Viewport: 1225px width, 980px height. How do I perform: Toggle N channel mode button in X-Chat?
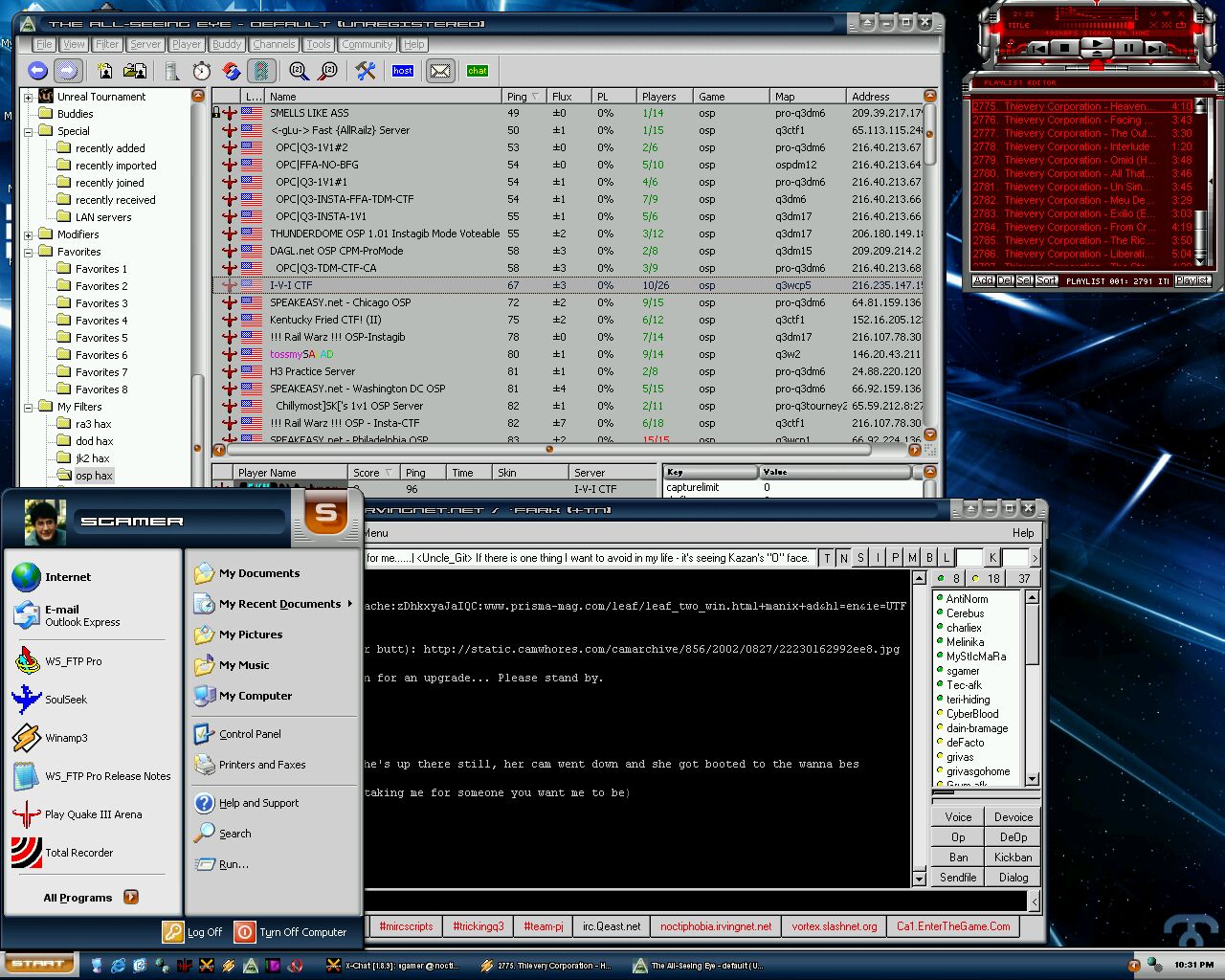[x=843, y=558]
